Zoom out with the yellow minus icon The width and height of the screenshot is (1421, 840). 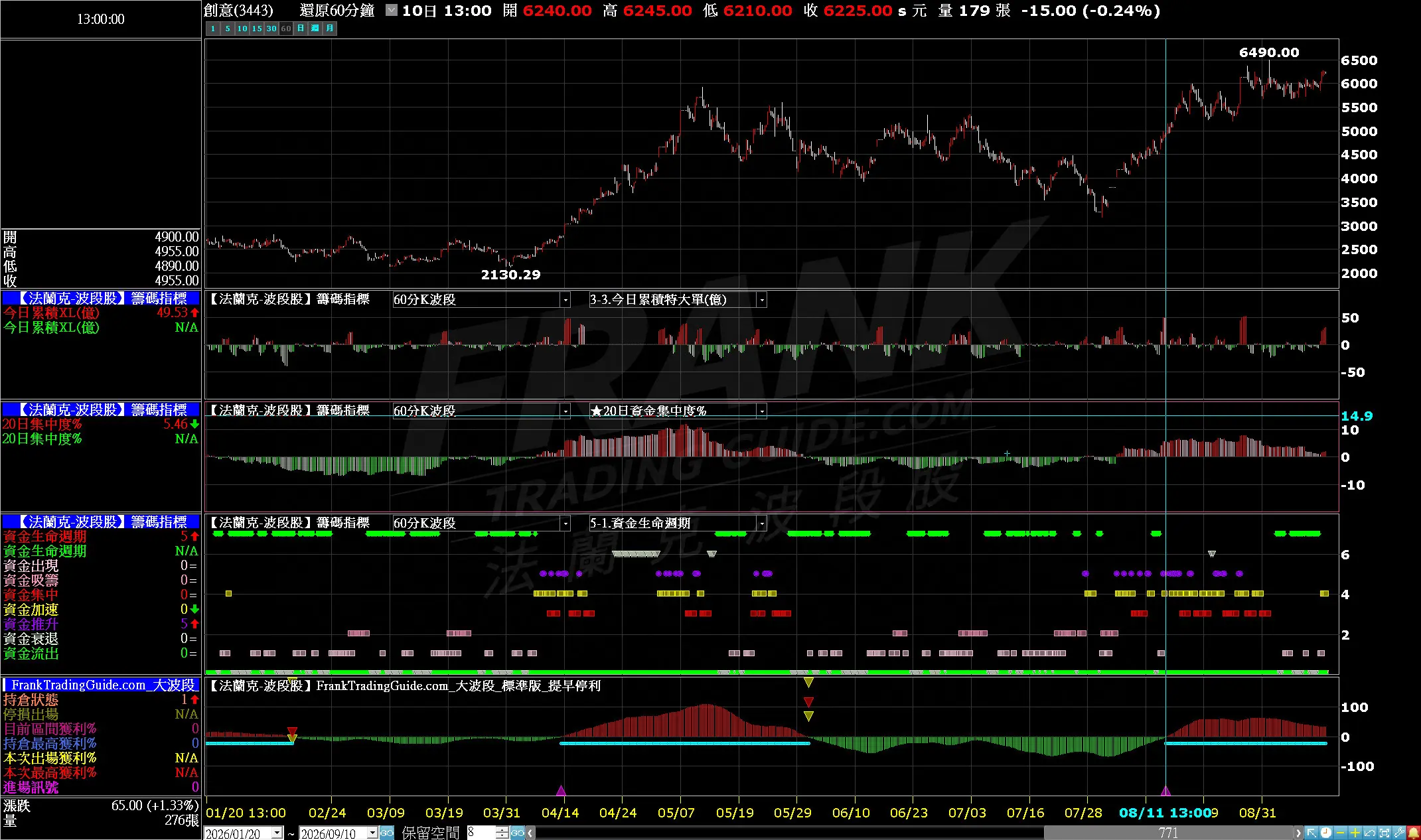(1341, 833)
